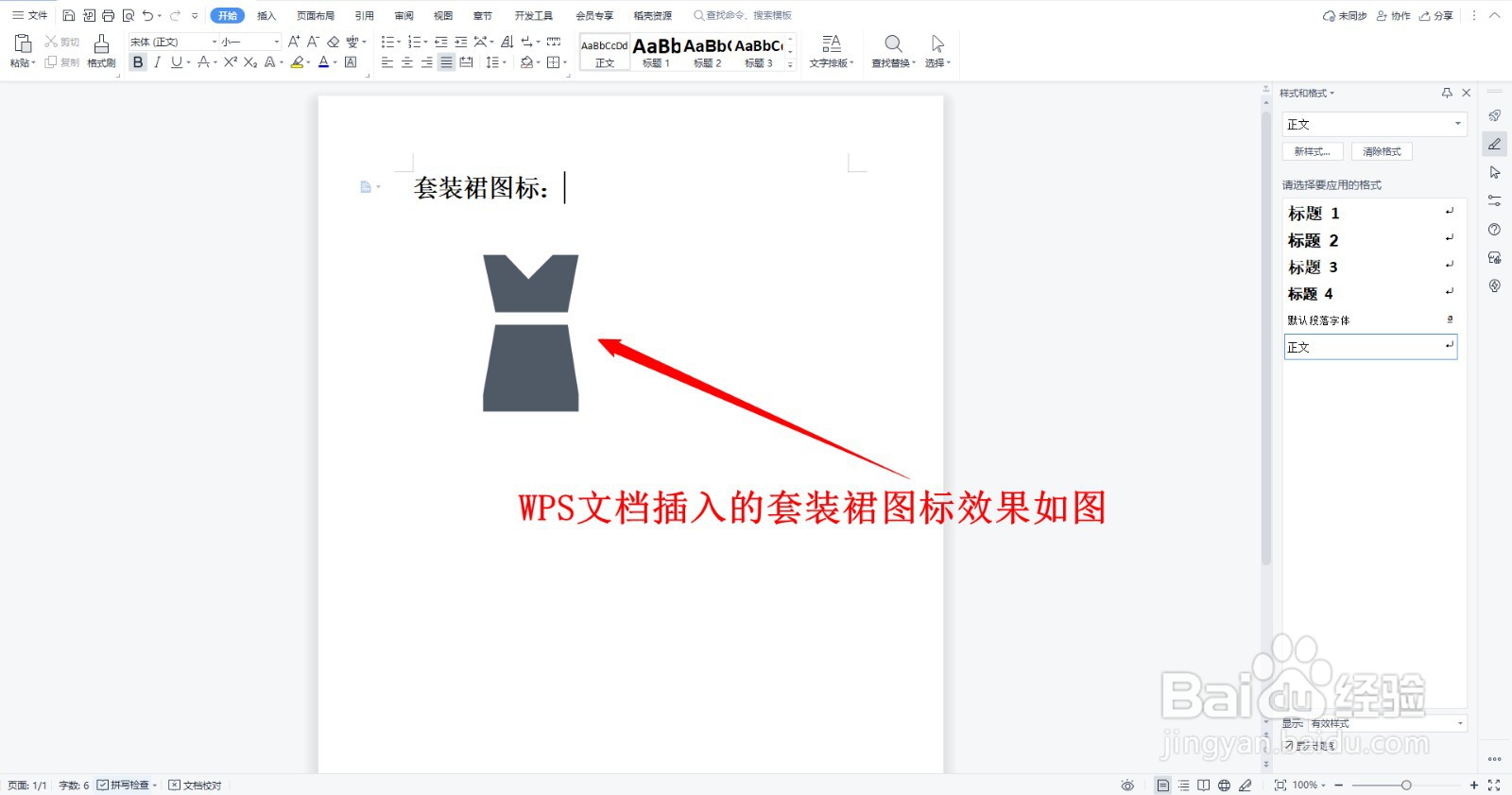Image resolution: width=1512 pixels, height=795 pixels.
Task: Click the 未同步 sync status button
Action: pos(1345,15)
